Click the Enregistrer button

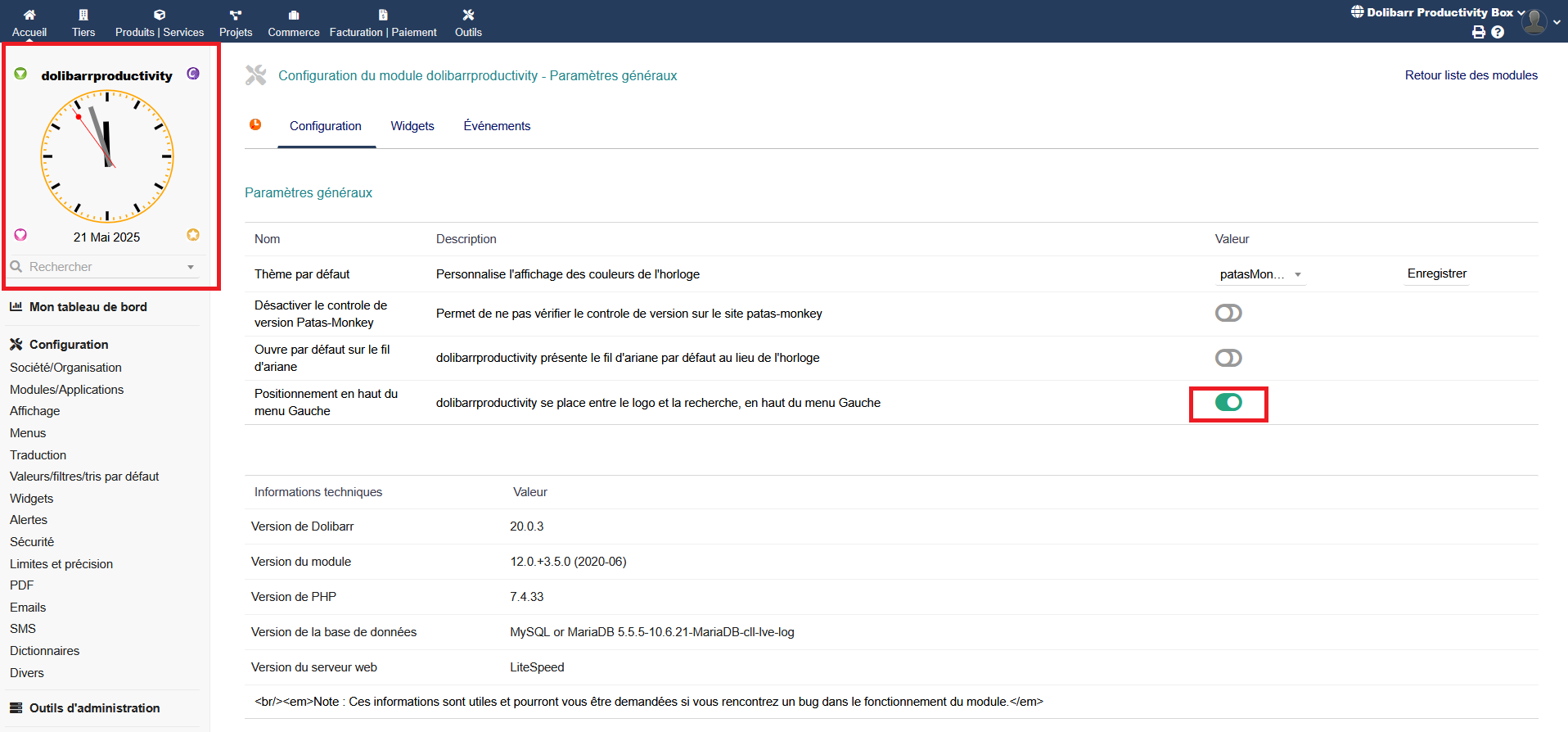(1436, 273)
